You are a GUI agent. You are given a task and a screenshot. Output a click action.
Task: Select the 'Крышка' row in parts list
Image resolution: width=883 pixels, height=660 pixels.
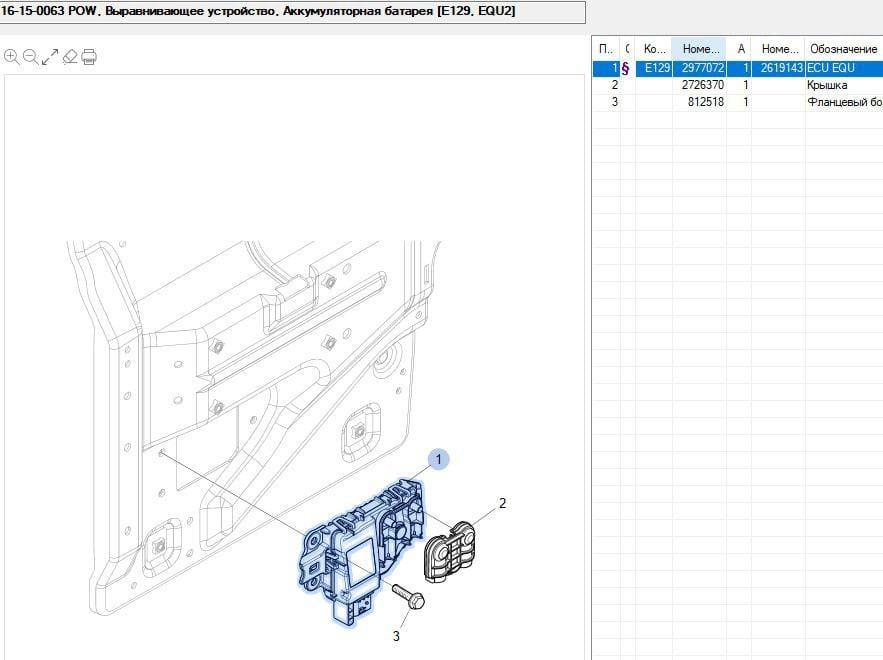click(x=827, y=85)
